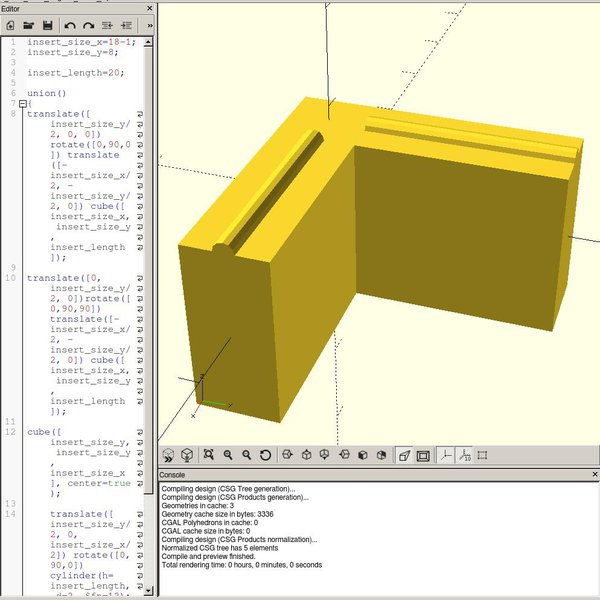Switch to the Back view
600x600 pixels.
tap(382, 455)
